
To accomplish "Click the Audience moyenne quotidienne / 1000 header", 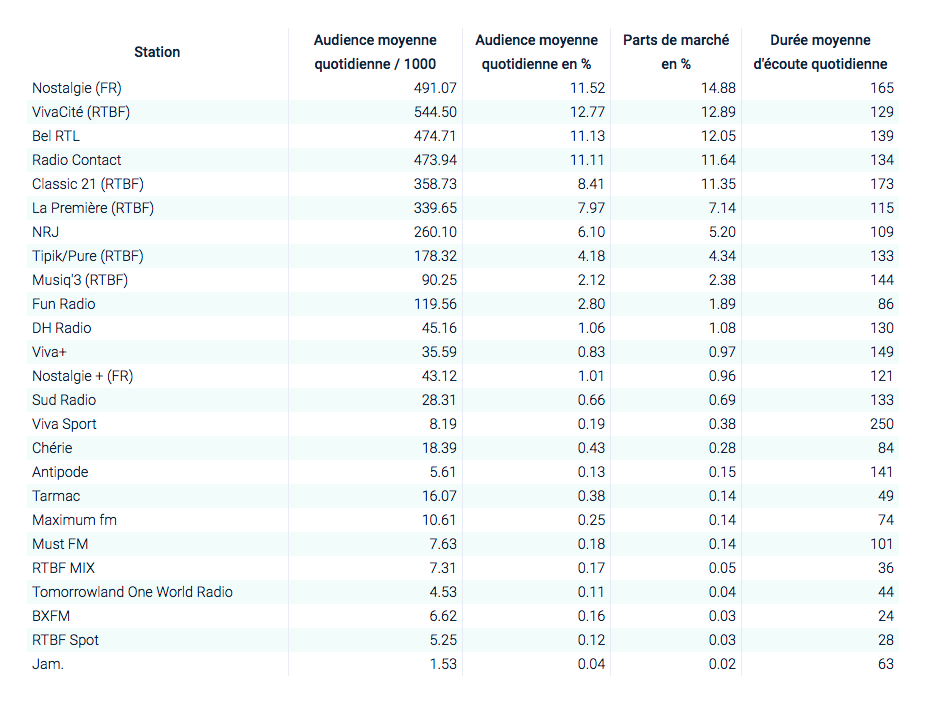I will tap(375, 52).
